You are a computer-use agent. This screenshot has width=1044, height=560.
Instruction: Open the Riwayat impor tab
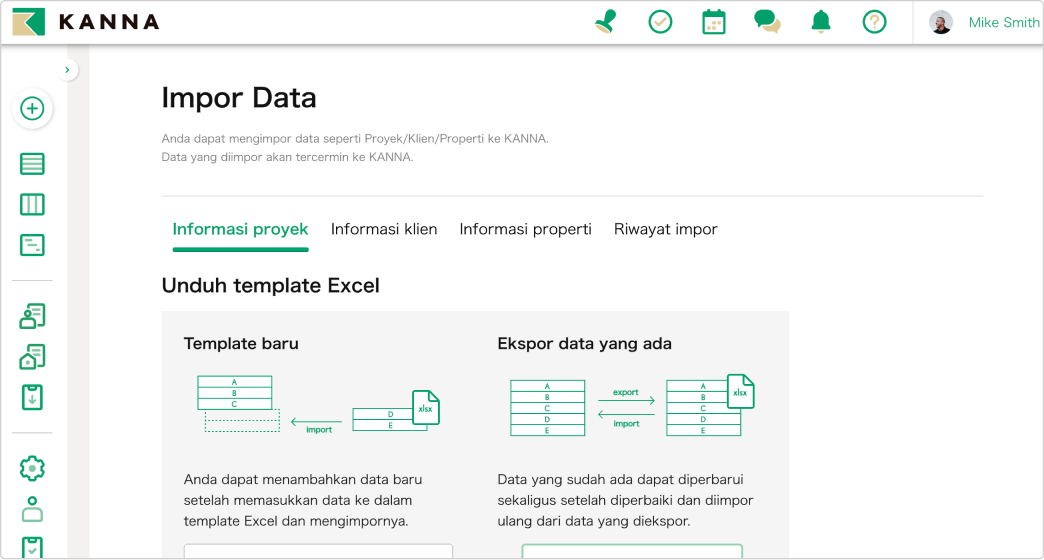tap(666, 229)
